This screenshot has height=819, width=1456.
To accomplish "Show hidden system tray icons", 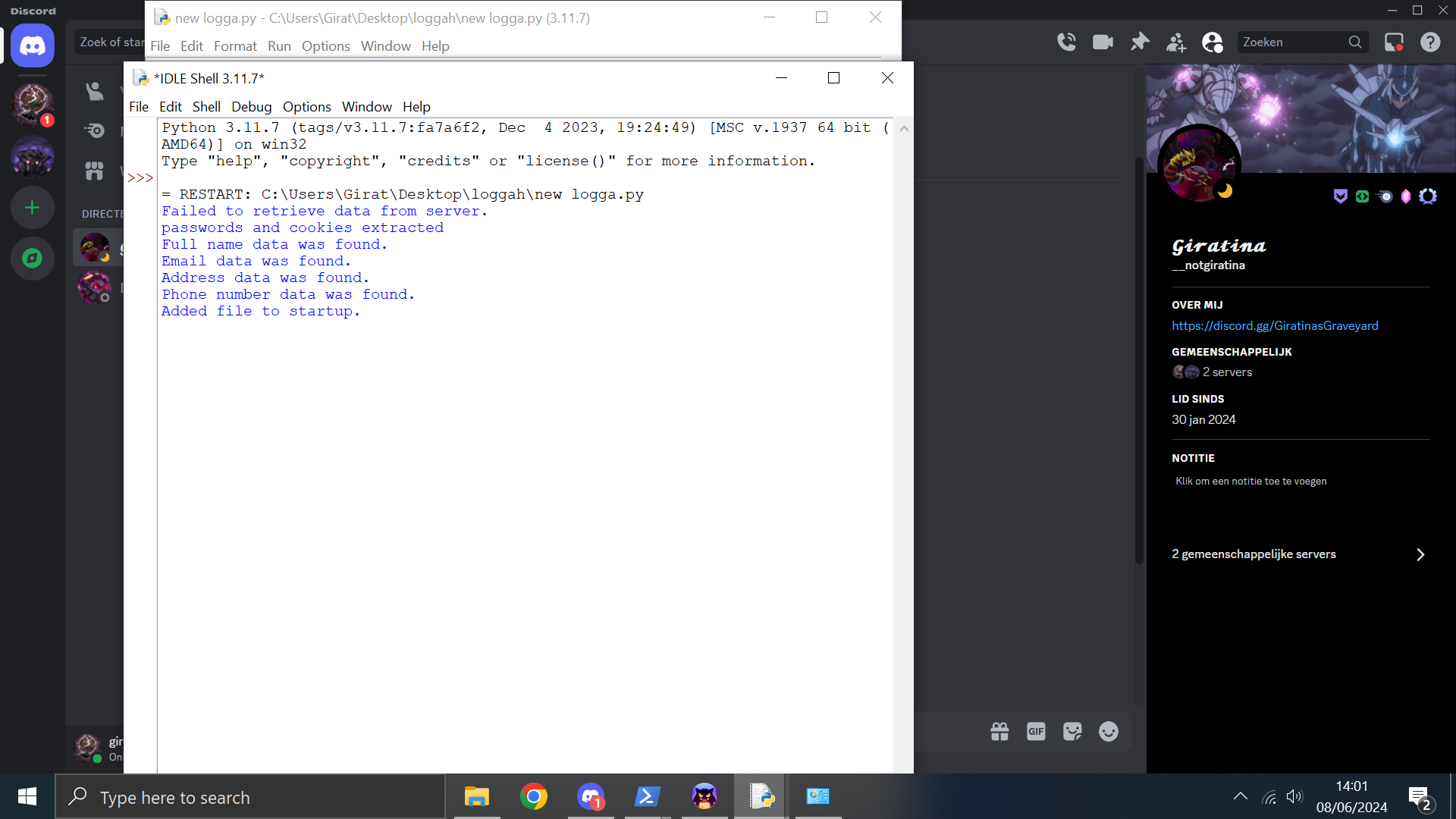I will [1241, 796].
